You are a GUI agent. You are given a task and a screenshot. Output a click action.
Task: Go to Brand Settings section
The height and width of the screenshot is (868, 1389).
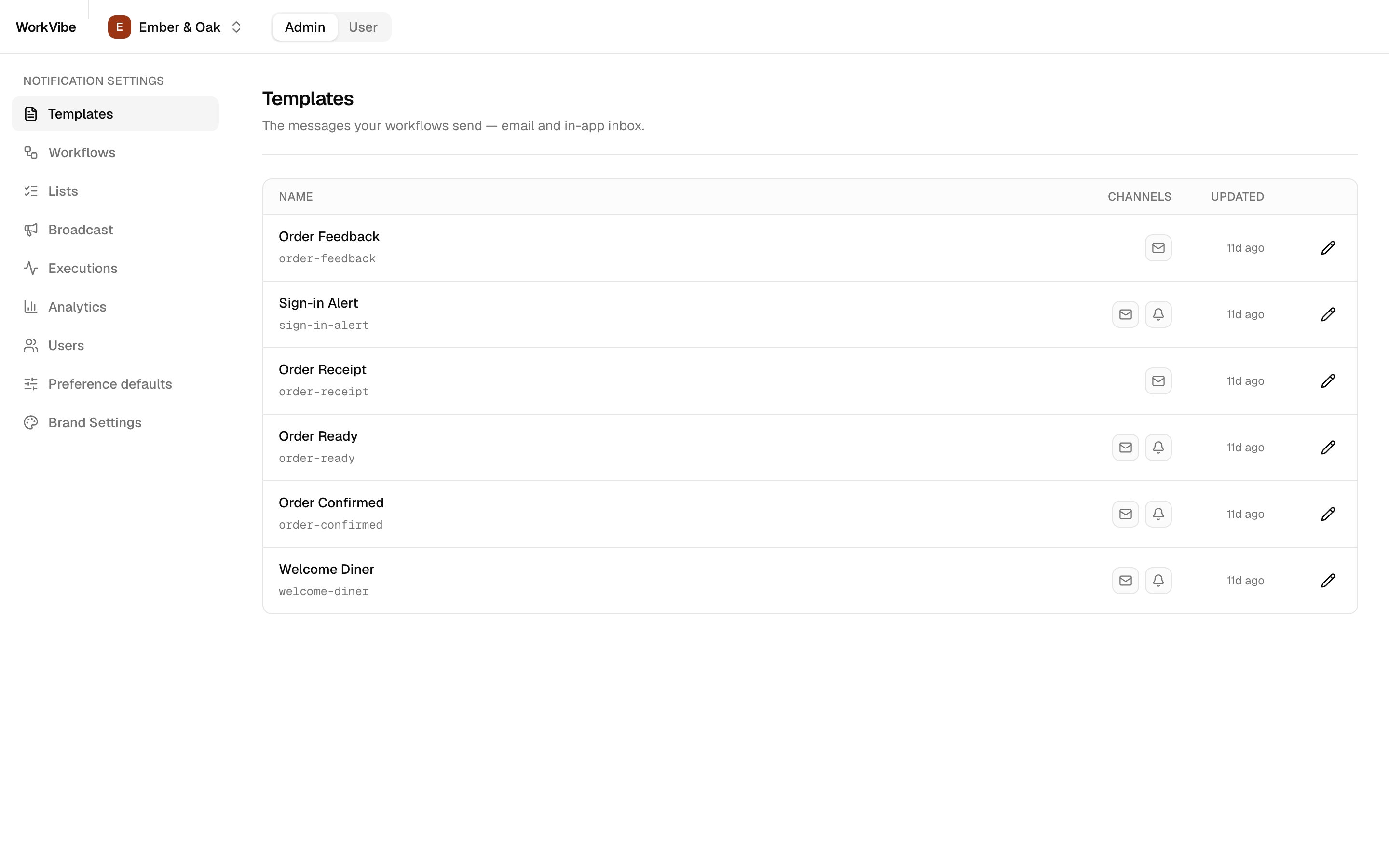[115, 422]
